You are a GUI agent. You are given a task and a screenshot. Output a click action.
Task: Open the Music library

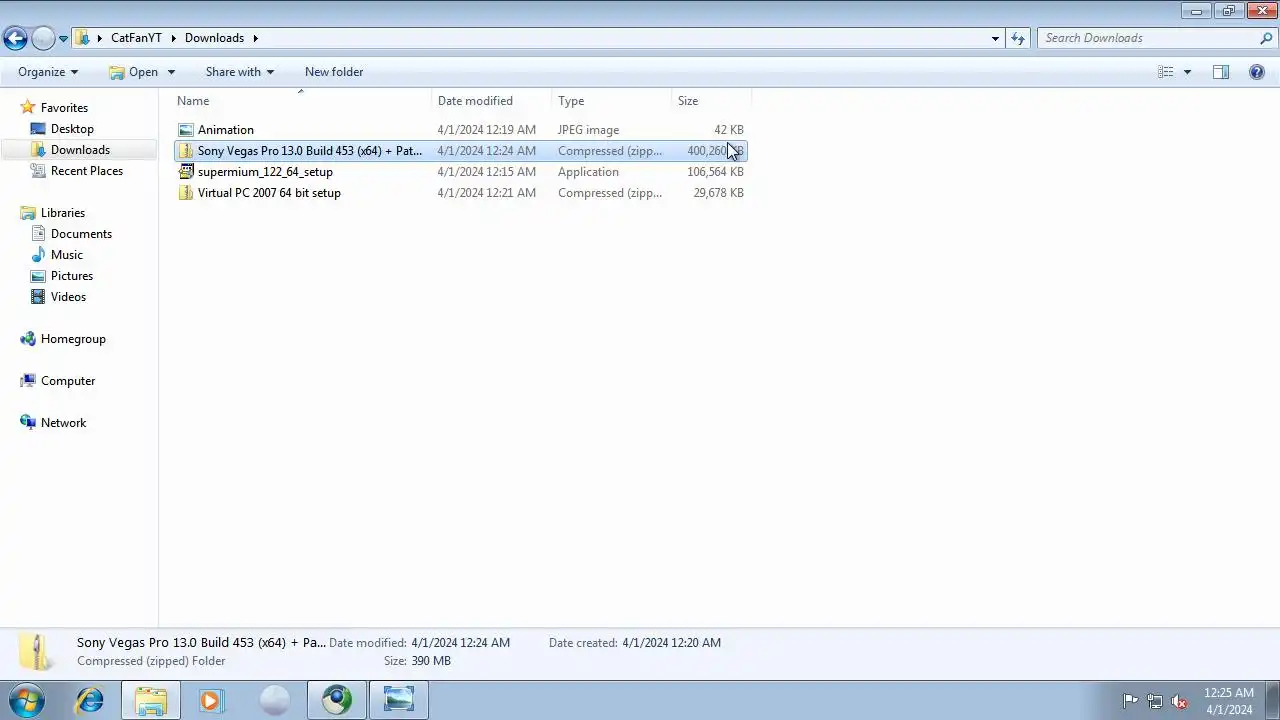coord(67,255)
